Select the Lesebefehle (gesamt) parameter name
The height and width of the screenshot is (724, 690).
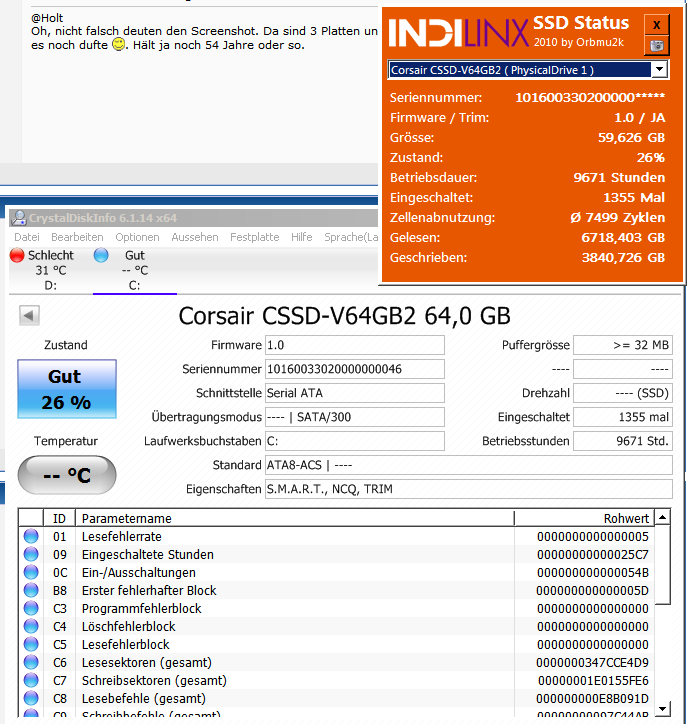point(144,699)
